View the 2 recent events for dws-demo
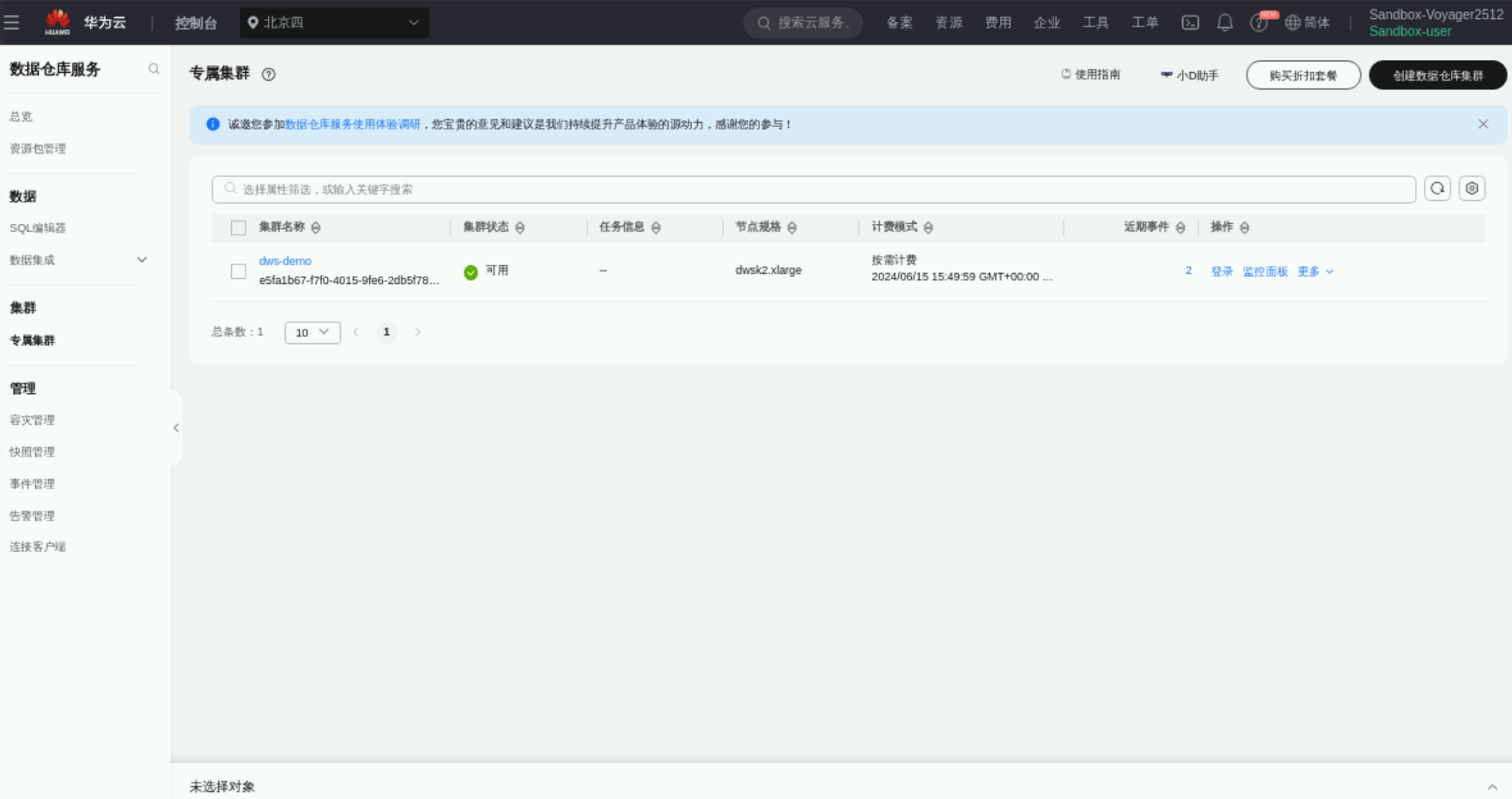 click(1188, 271)
